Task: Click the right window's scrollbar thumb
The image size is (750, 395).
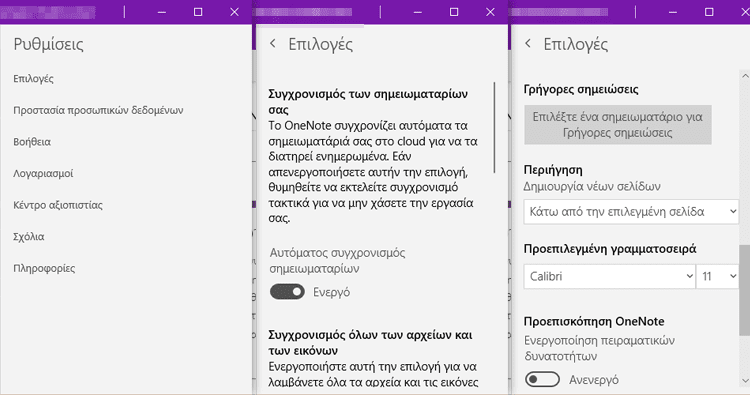Action: click(745, 290)
